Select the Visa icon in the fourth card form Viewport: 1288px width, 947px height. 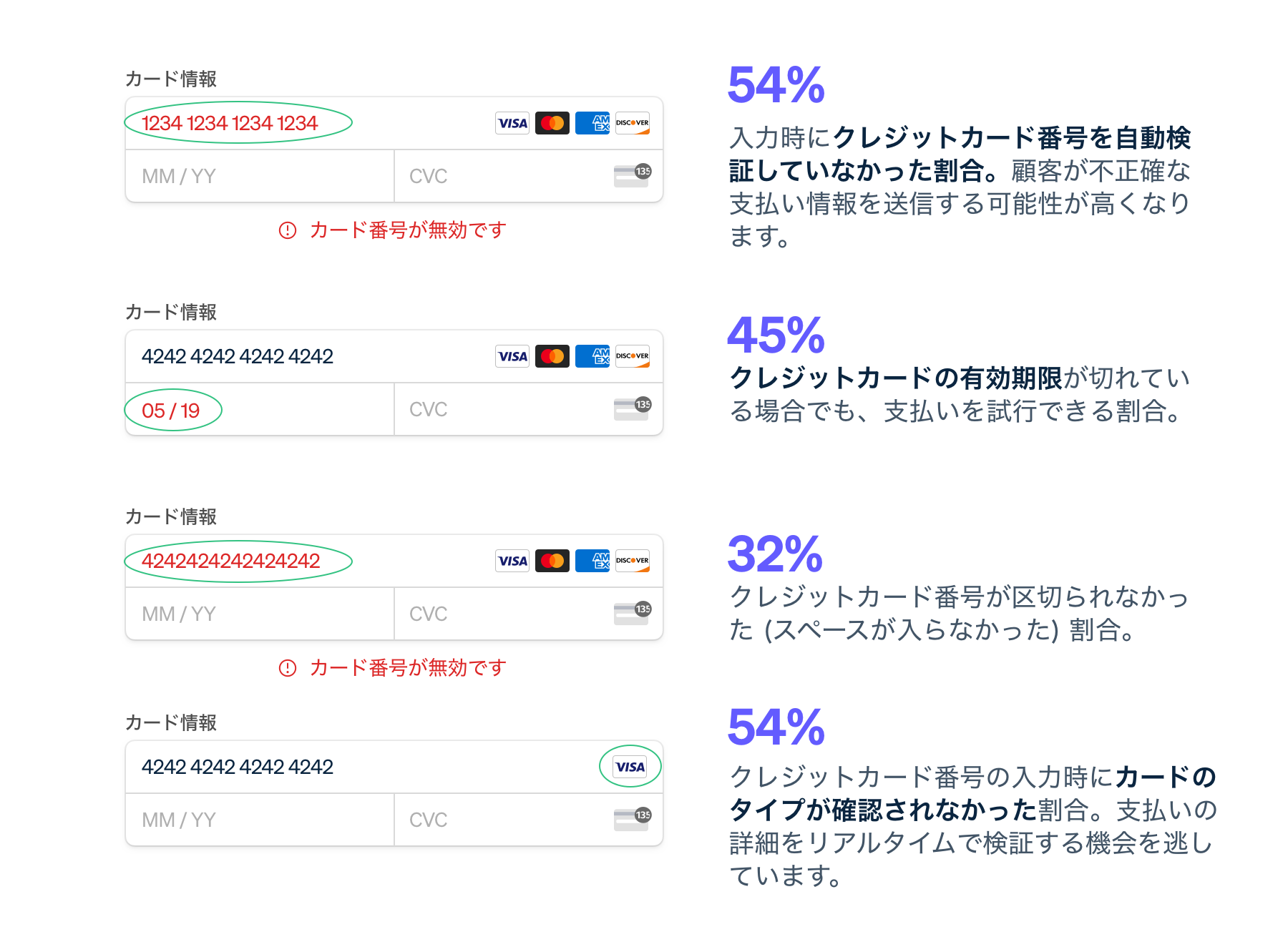pos(629,766)
